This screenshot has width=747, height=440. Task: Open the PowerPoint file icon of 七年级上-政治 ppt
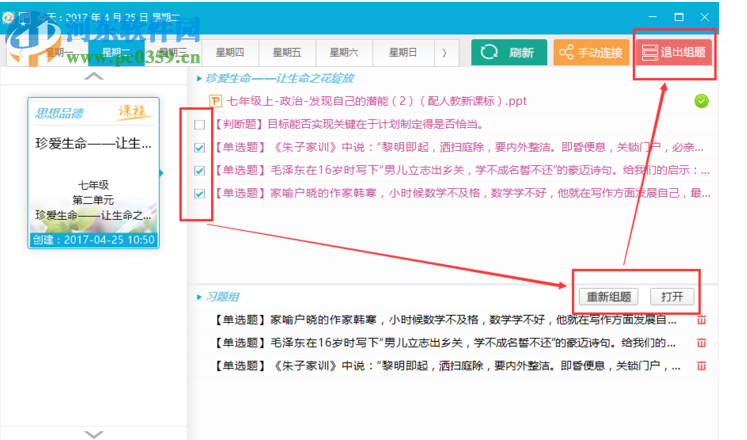click(x=215, y=101)
